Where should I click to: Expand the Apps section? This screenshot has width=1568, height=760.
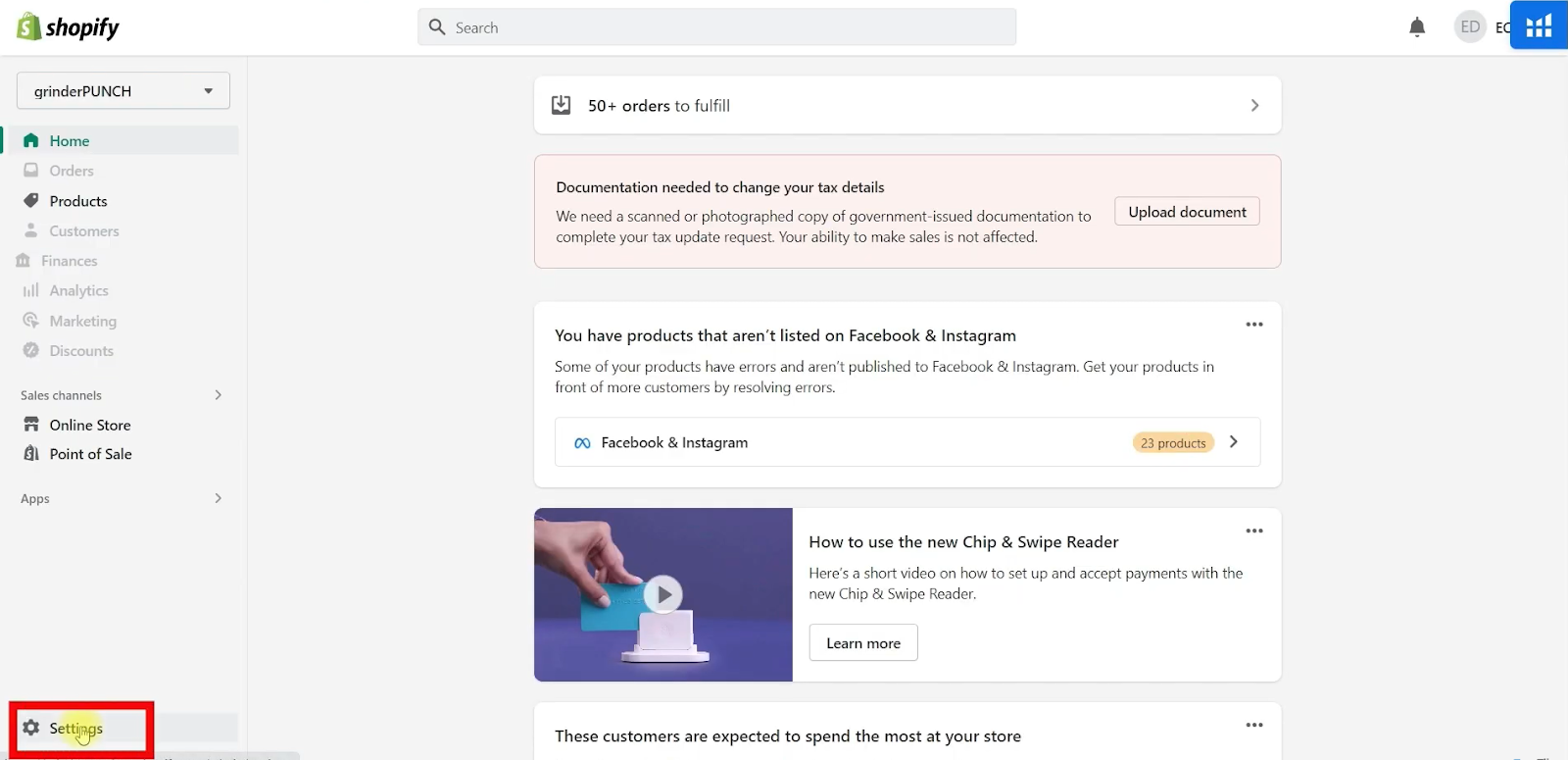point(218,498)
